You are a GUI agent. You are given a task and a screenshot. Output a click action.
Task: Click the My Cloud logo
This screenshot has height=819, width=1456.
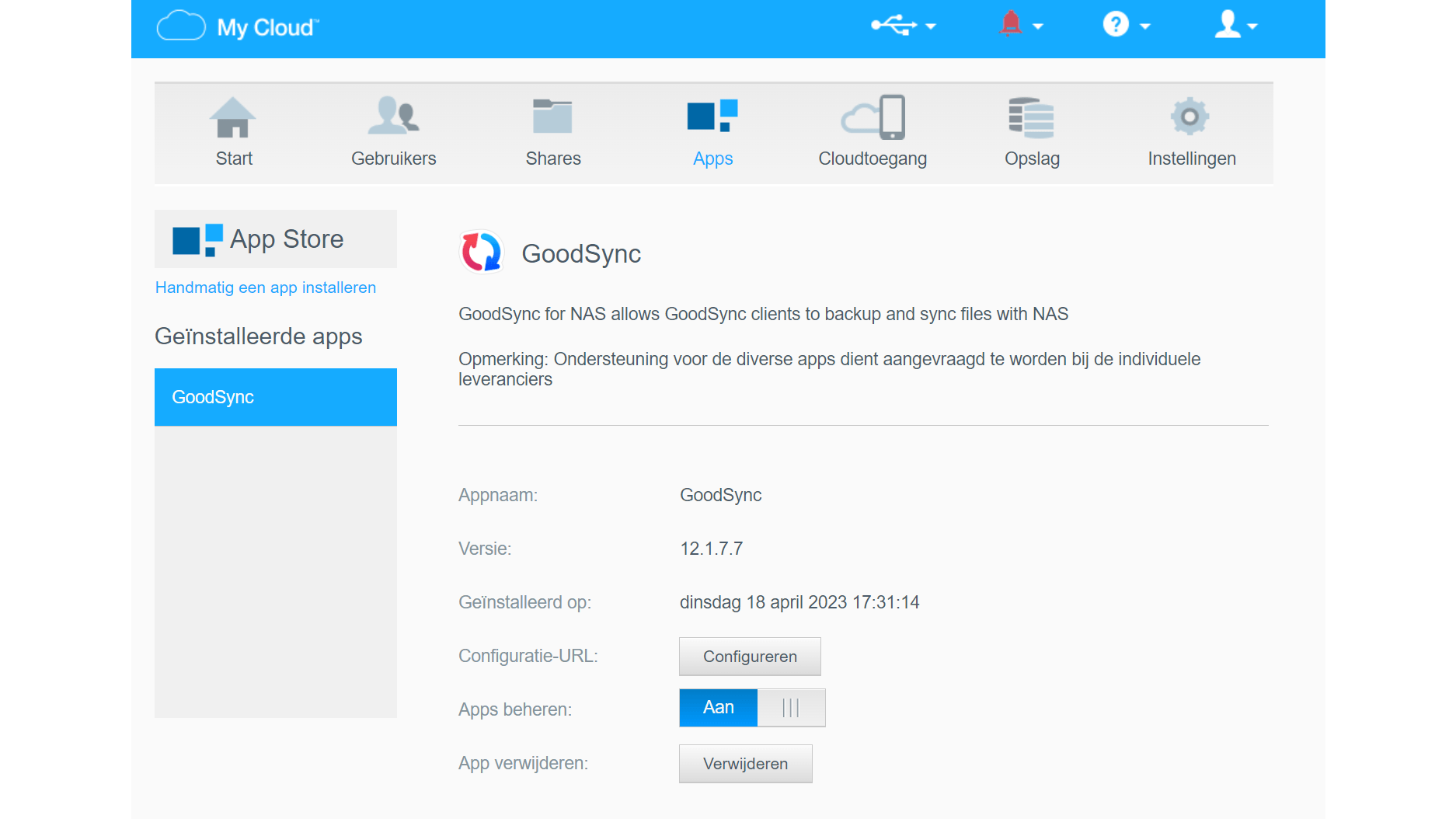238,26
